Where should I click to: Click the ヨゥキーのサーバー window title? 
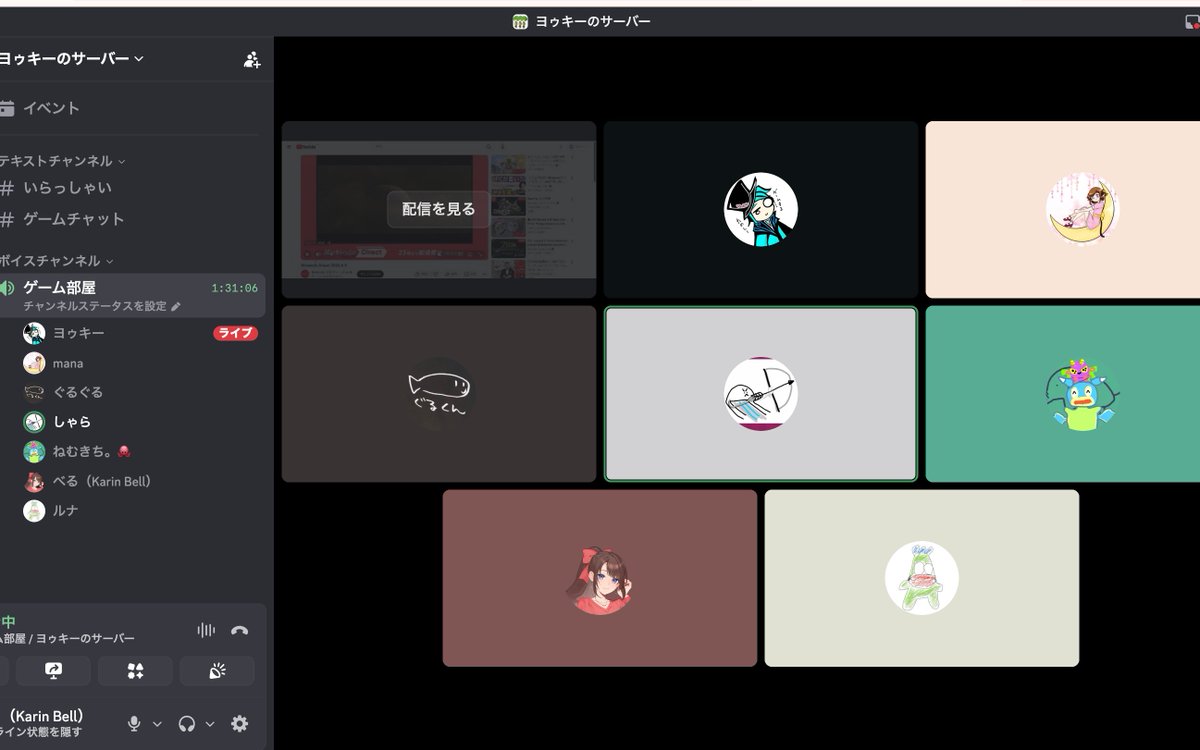(x=592, y=21)
